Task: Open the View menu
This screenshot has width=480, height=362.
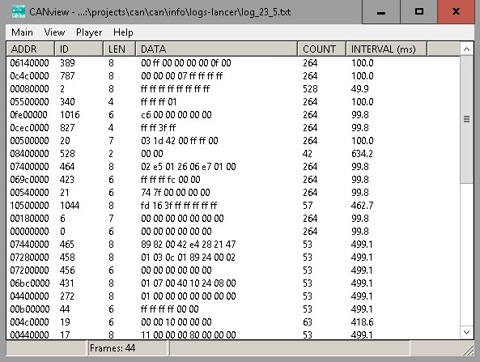Action: pos(54,32)
